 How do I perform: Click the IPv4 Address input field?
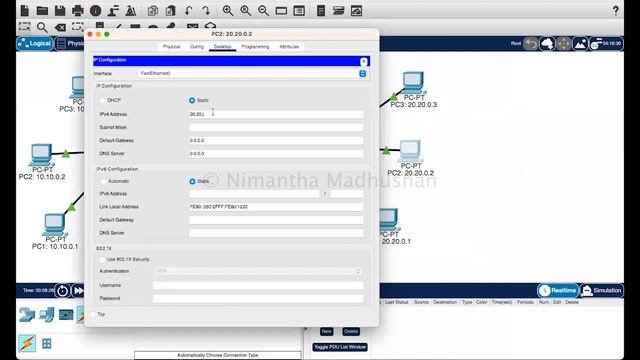point(276,114)
